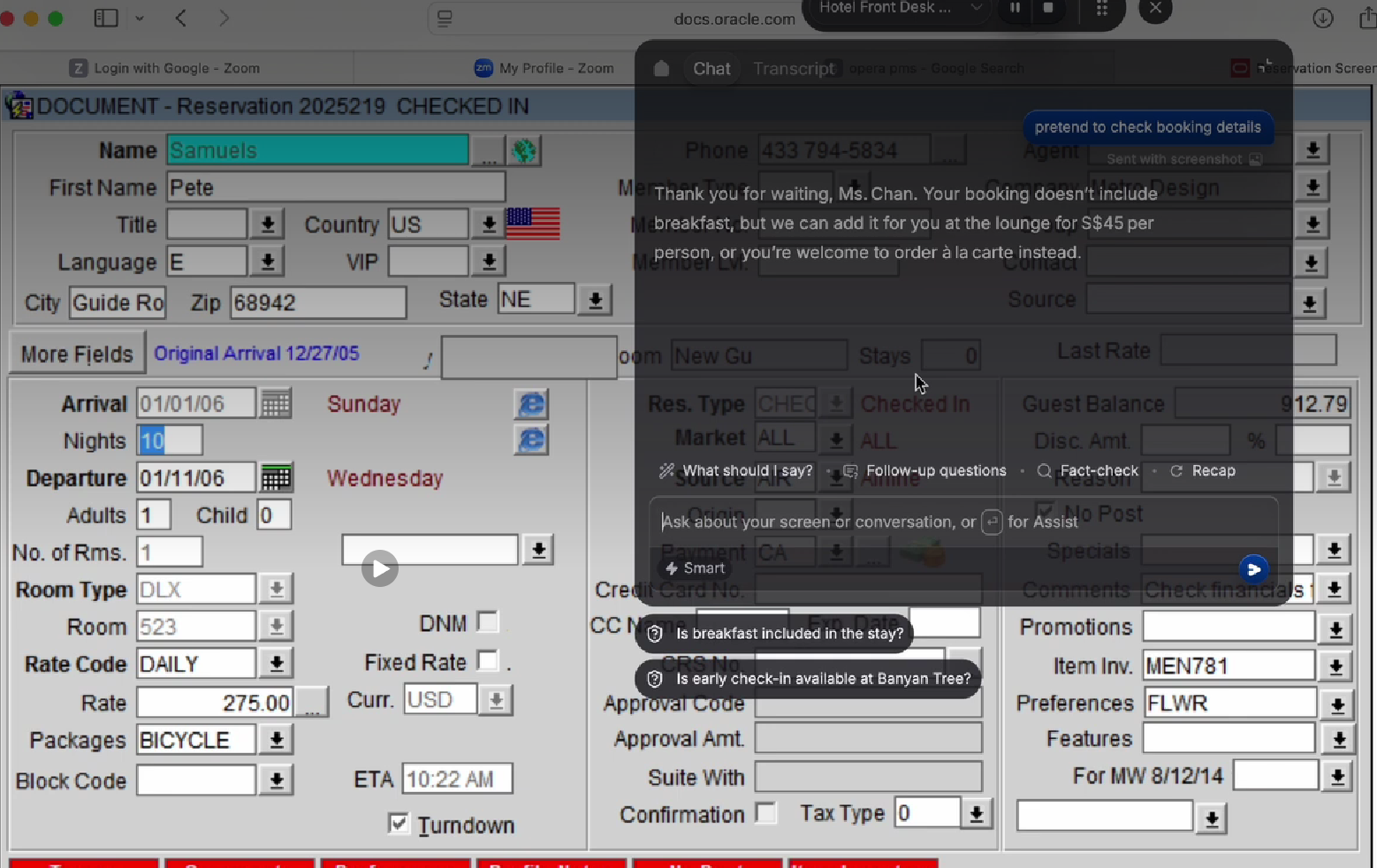Switch to the Transcript tab
The image size is (1377, 868).
[794, 68]
